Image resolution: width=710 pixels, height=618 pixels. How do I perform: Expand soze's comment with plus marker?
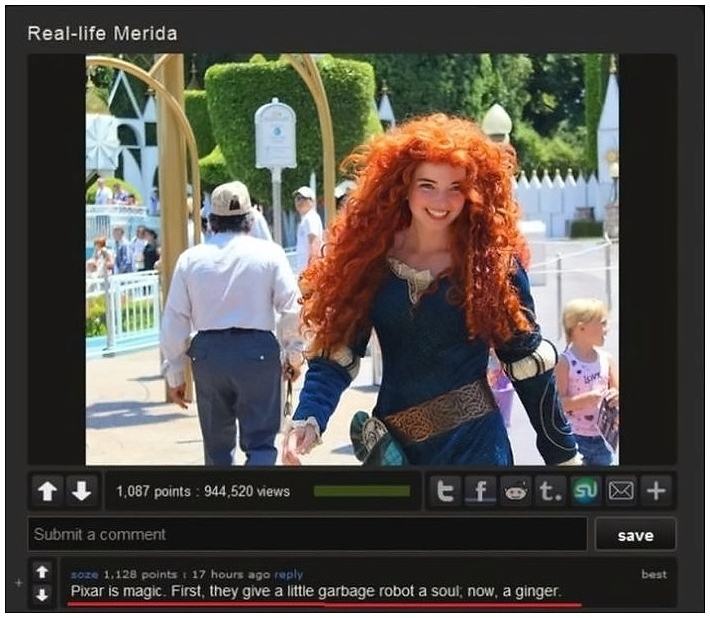coord(19,583)
